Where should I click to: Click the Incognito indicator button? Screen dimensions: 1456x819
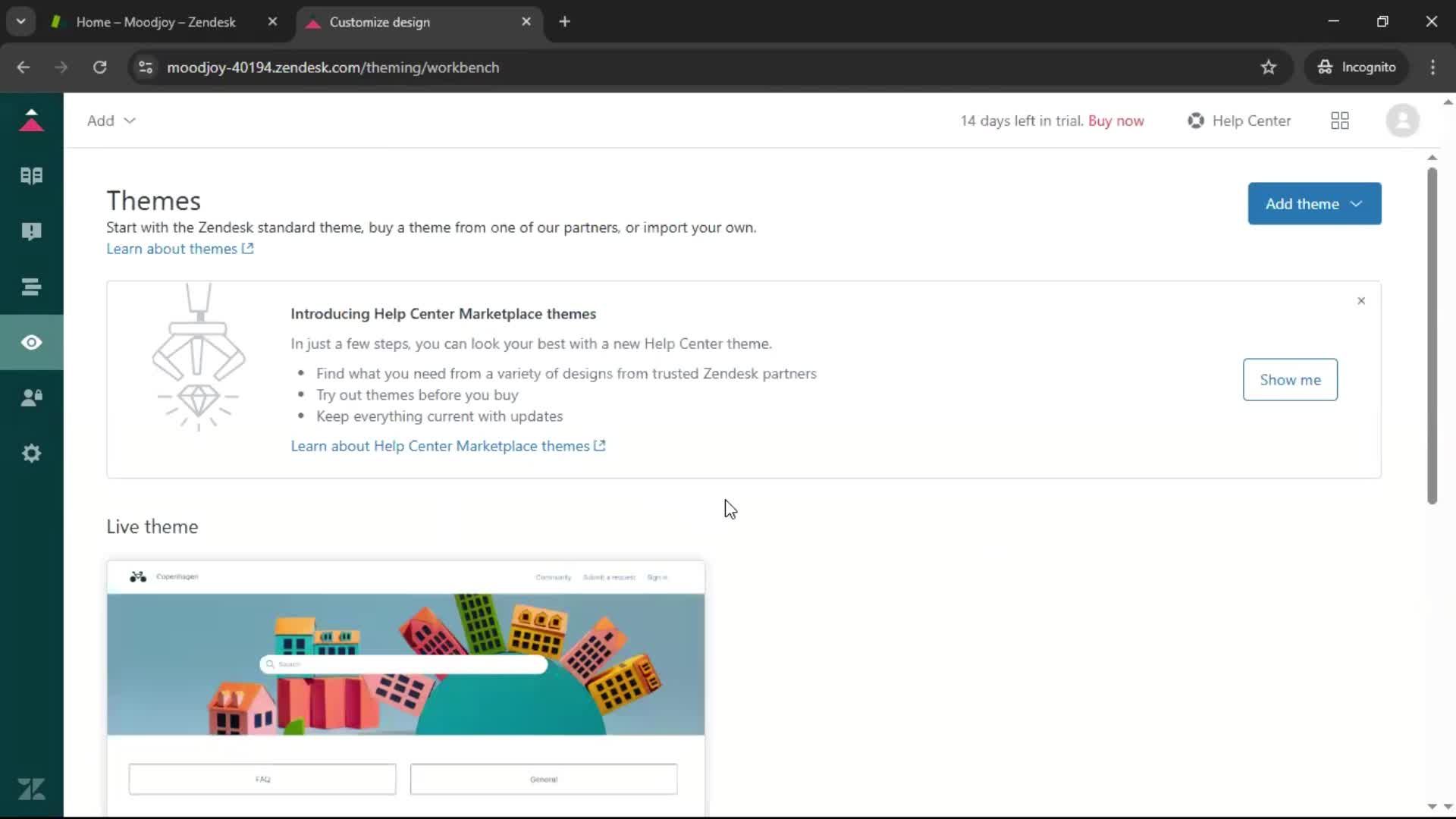pyautogui.click(x=1357, y=67)
